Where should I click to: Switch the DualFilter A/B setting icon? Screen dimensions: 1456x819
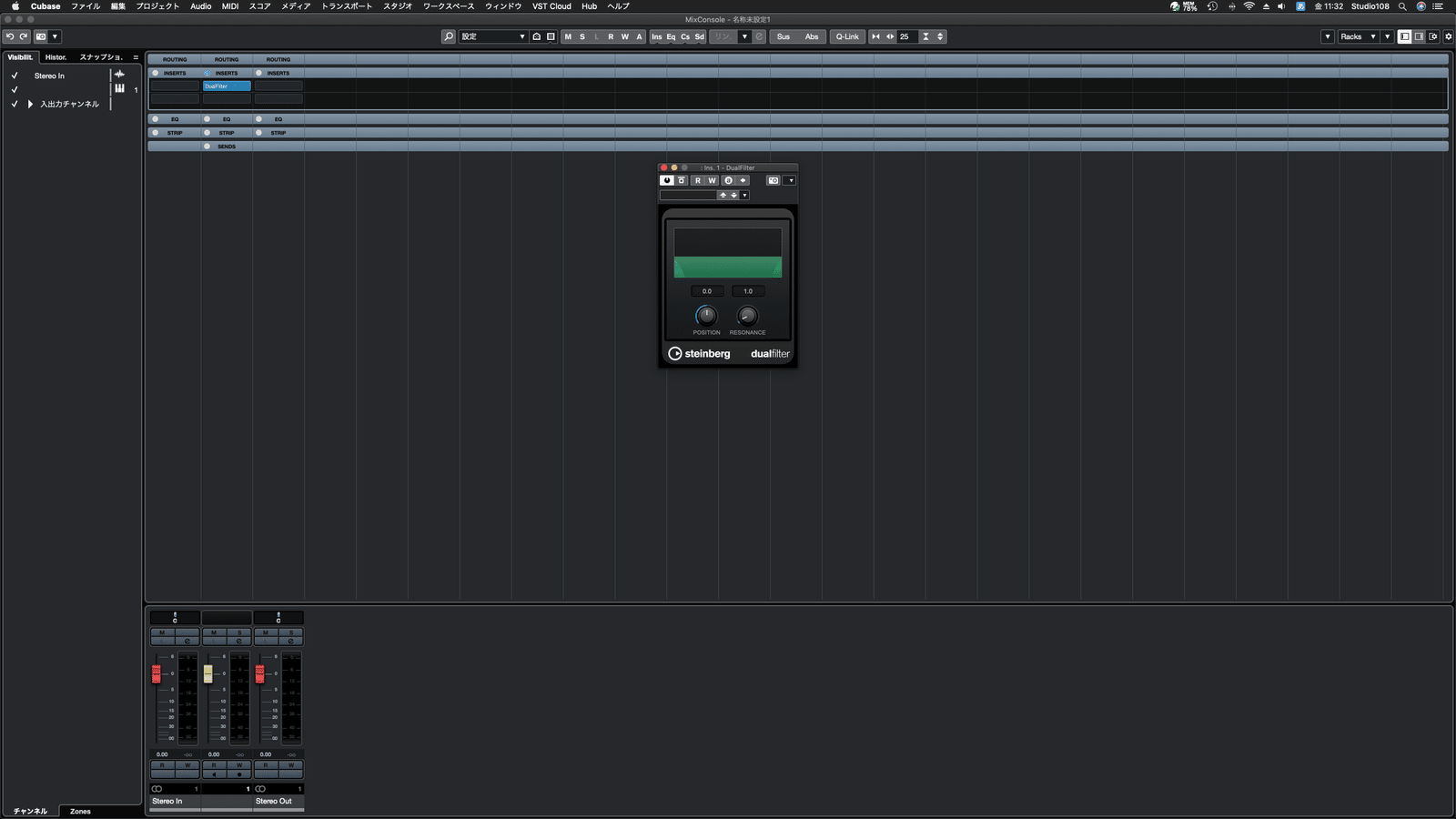coord(728,180)
